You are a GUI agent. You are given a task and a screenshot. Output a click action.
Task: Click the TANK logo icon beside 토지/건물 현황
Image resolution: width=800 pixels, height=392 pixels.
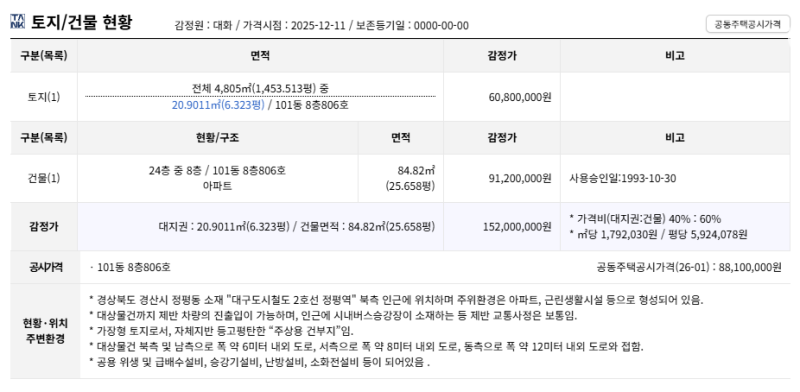pyautogui.click(x=17, y=21)
